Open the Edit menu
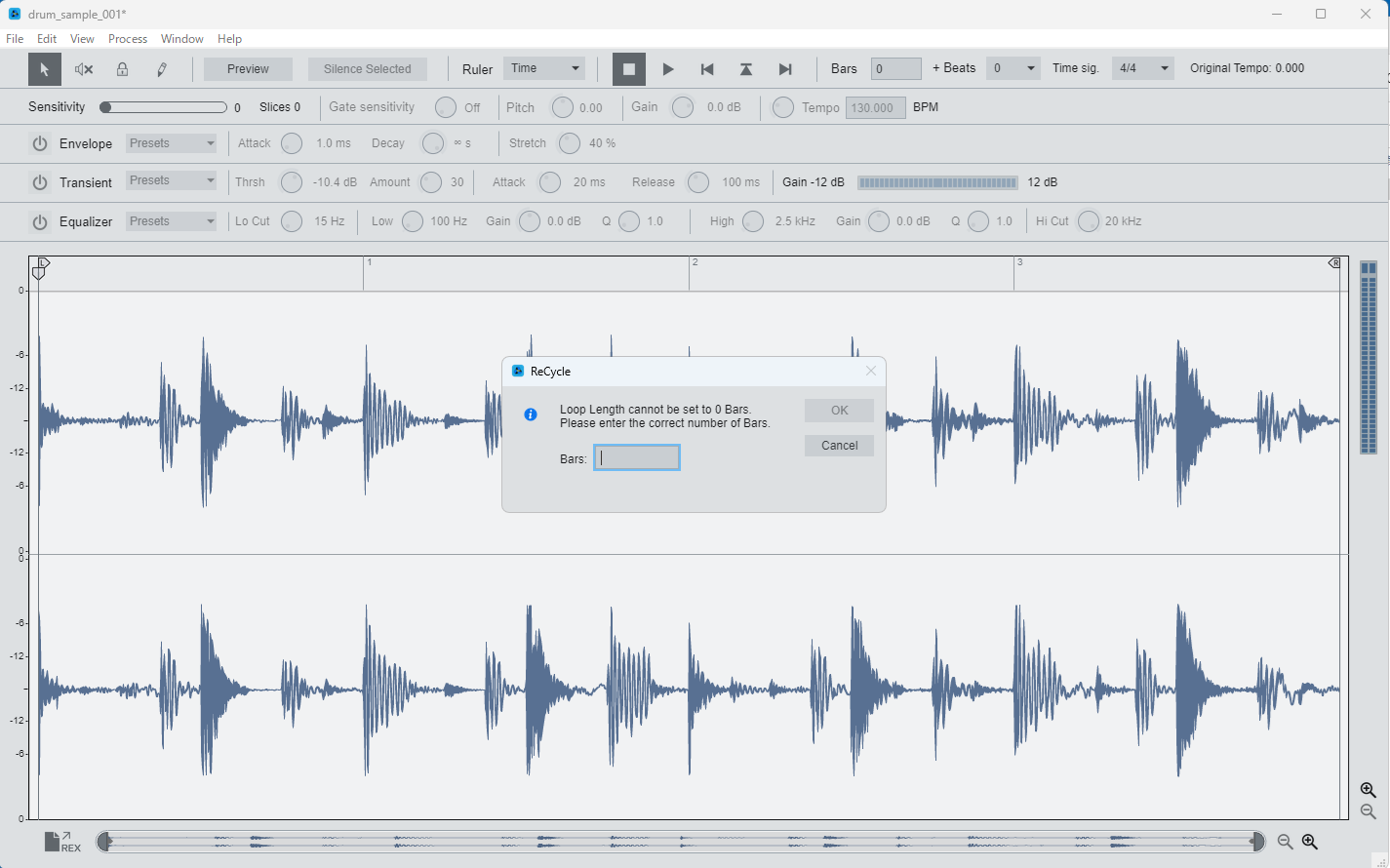Screen dimensions: 1390x868 tap(47, 39)
